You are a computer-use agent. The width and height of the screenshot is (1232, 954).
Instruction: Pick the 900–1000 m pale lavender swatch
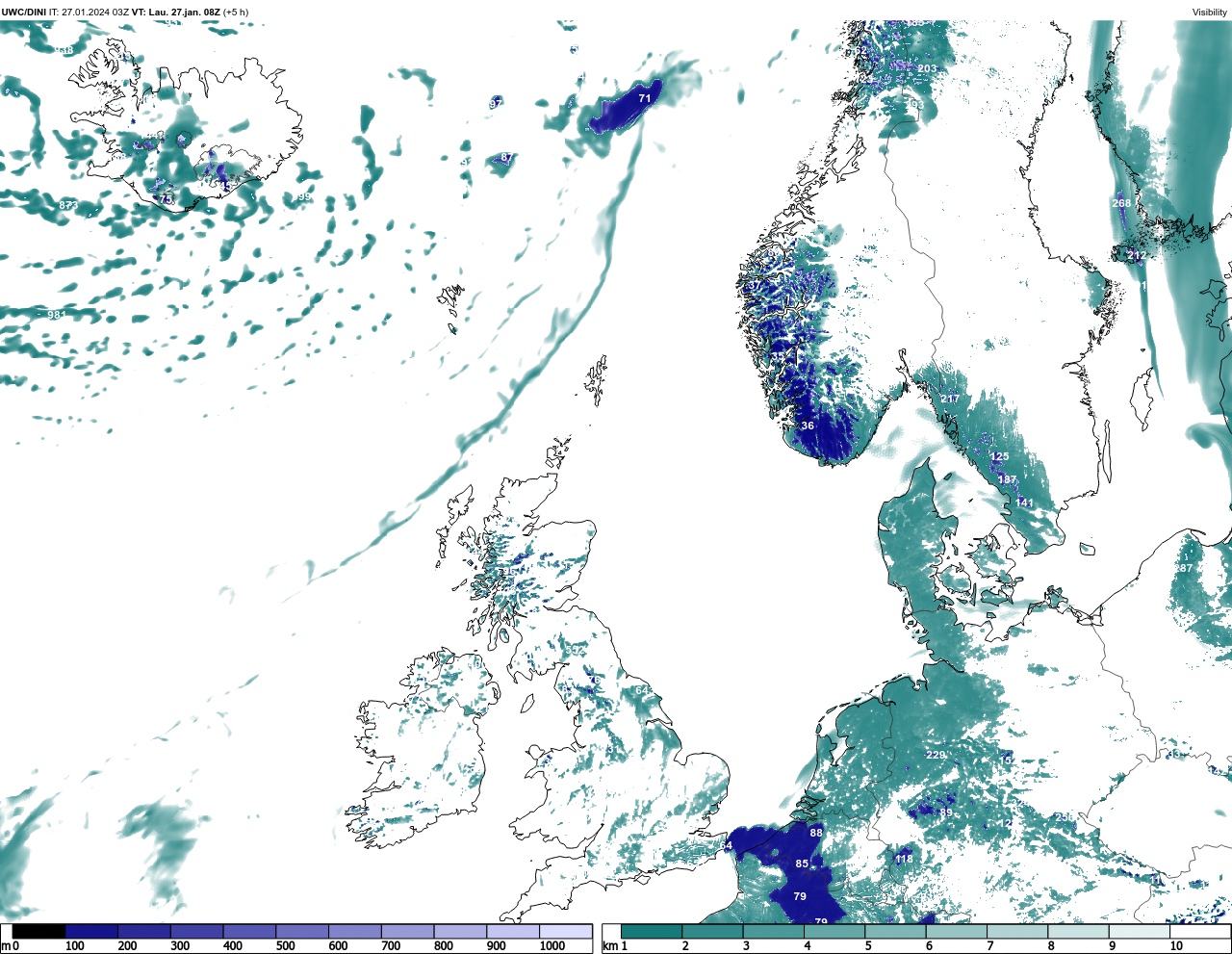pos(512,931)
